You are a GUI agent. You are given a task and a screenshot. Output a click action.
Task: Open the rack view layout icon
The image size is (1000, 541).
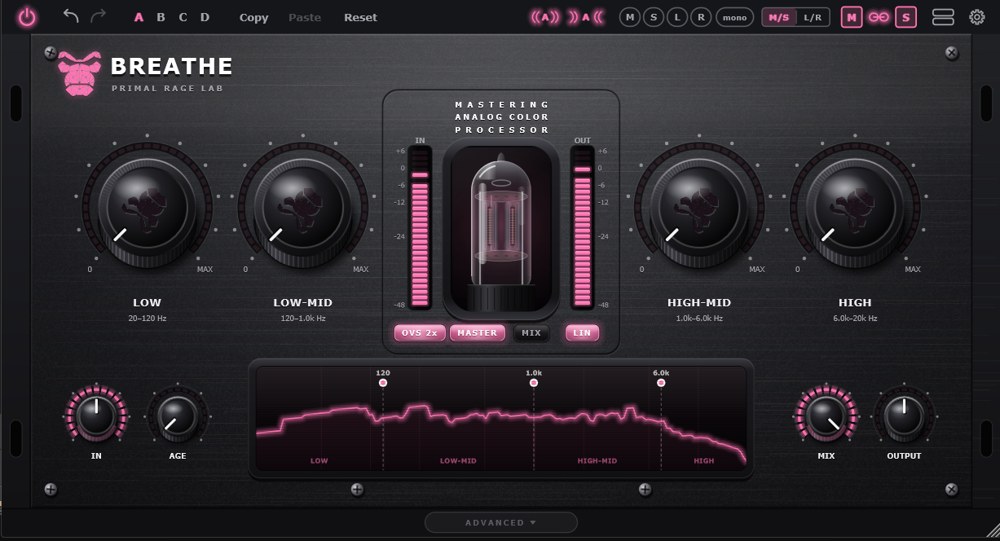point(943,17)
